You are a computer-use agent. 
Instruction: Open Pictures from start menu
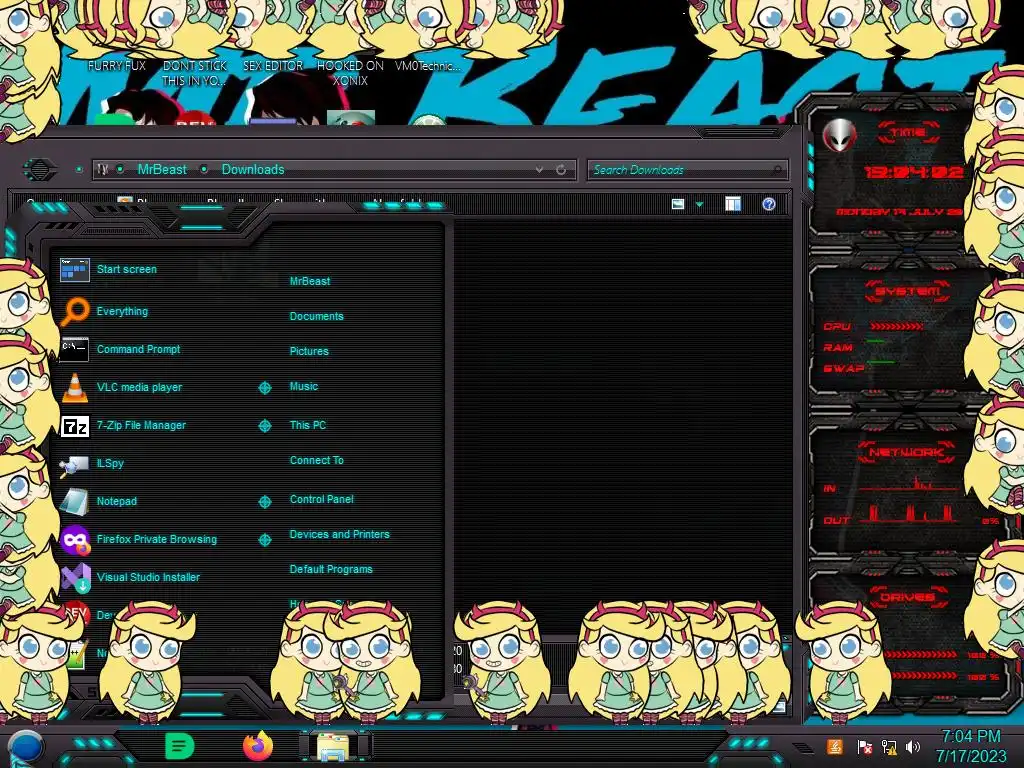click(x=309, y=351)
